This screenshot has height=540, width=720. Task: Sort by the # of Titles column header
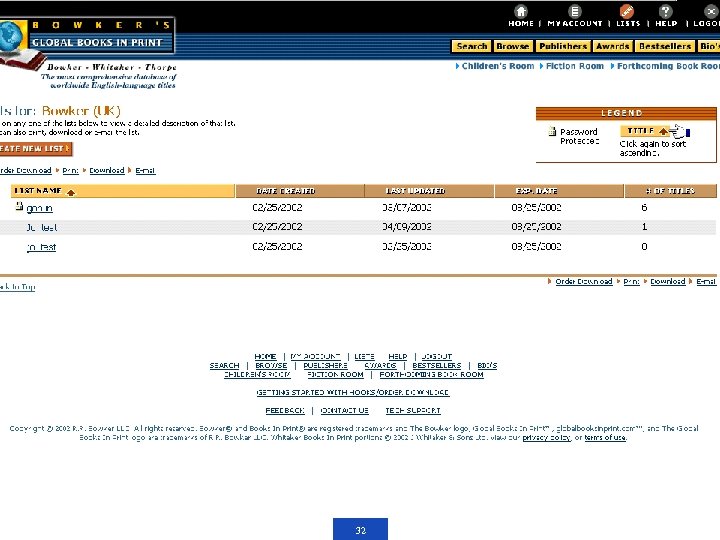670,191
